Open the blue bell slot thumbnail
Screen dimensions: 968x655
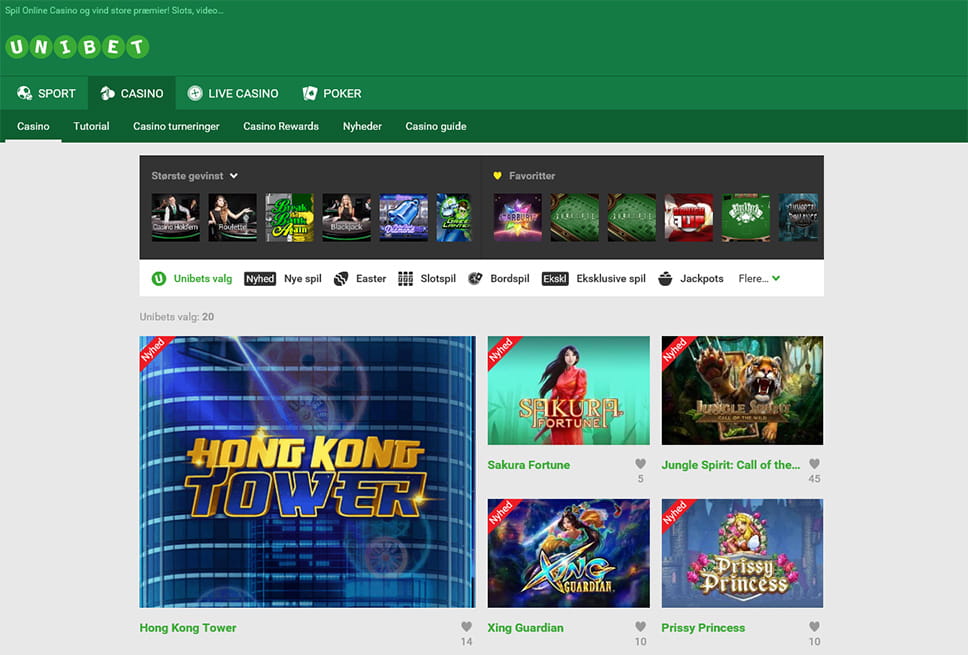(403, 217)
